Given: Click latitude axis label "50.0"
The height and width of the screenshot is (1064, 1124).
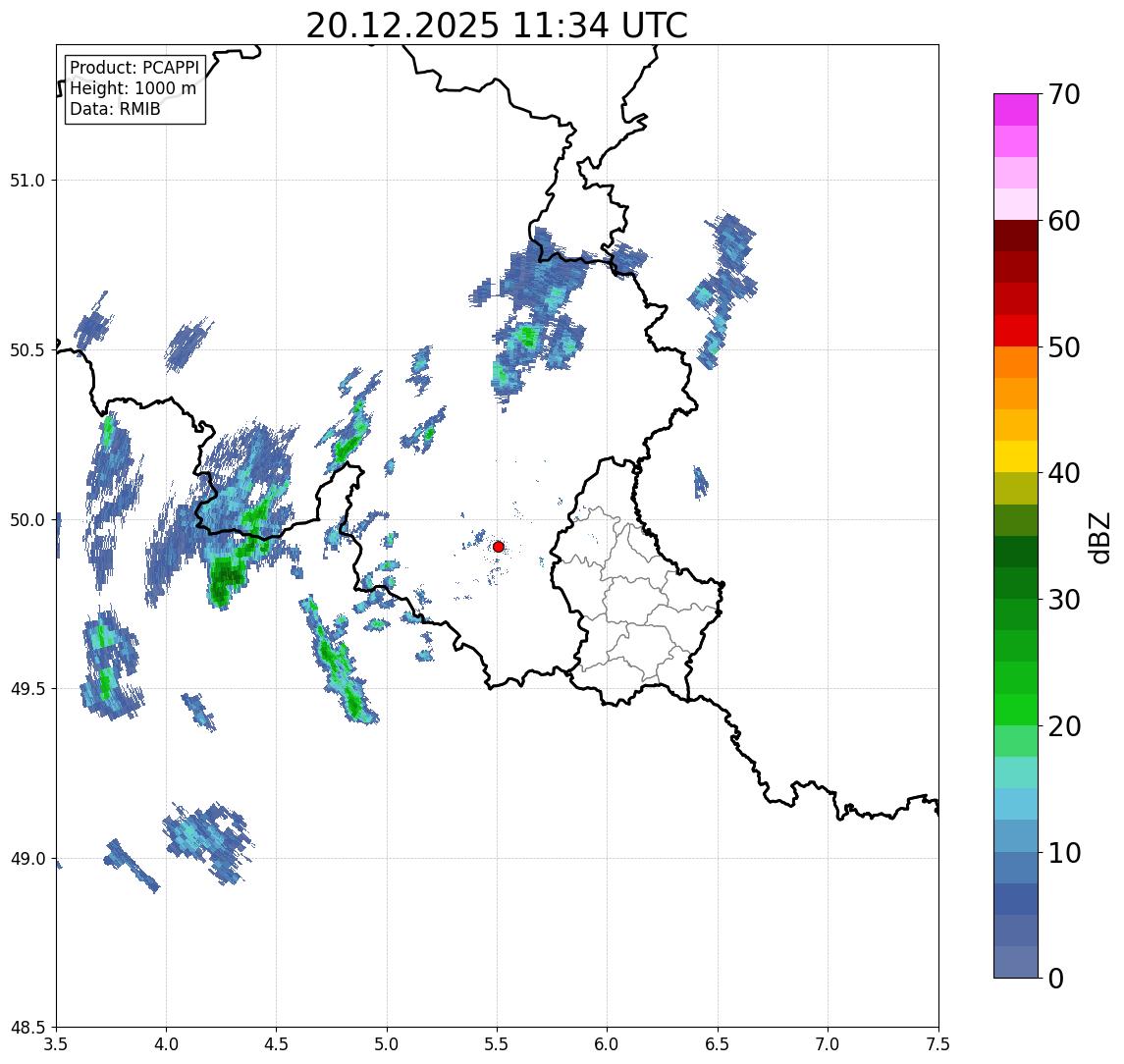Looking at the screenshot, I should 27,520.
